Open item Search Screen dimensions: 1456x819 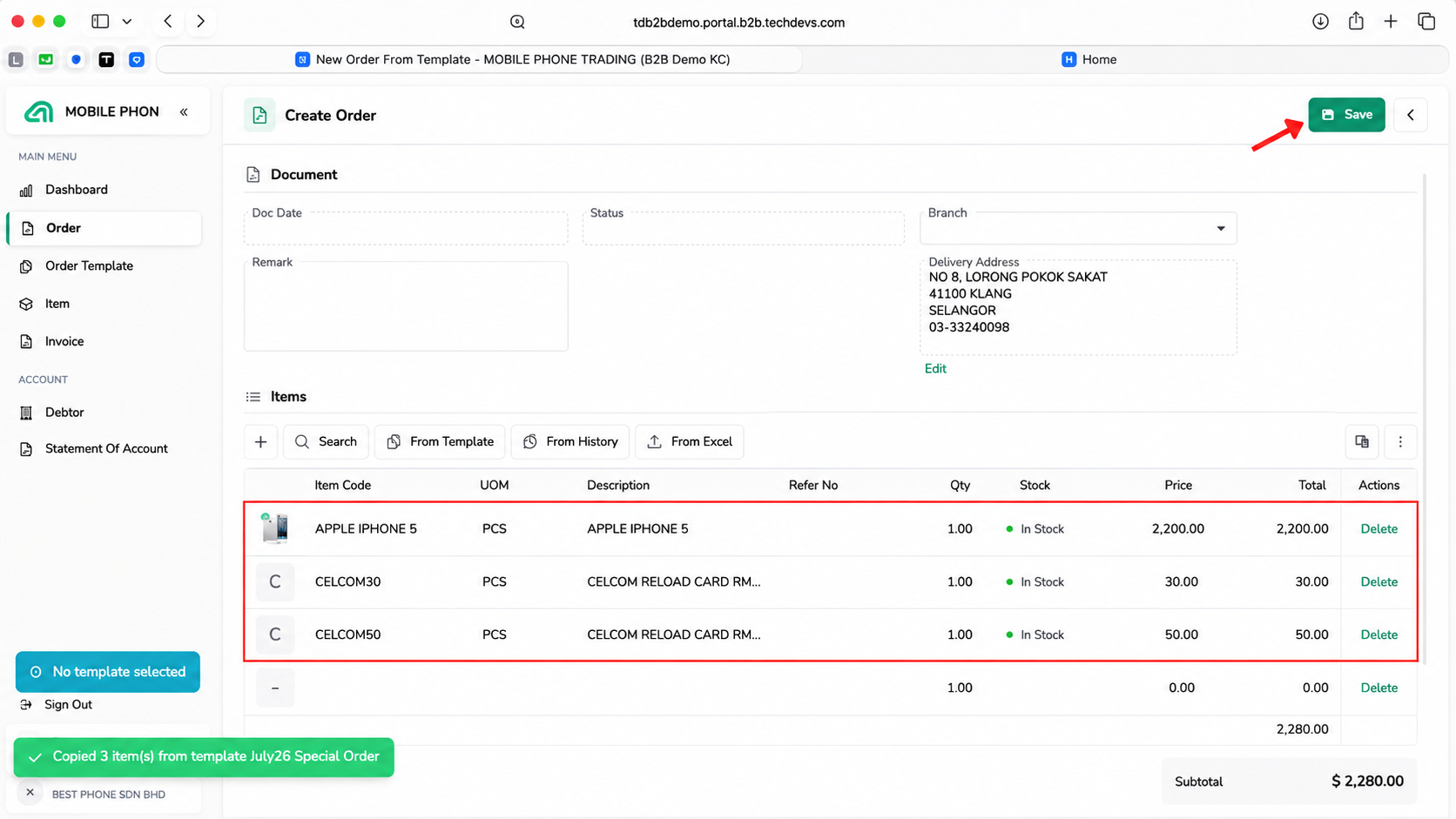click(x=326, y=442)
